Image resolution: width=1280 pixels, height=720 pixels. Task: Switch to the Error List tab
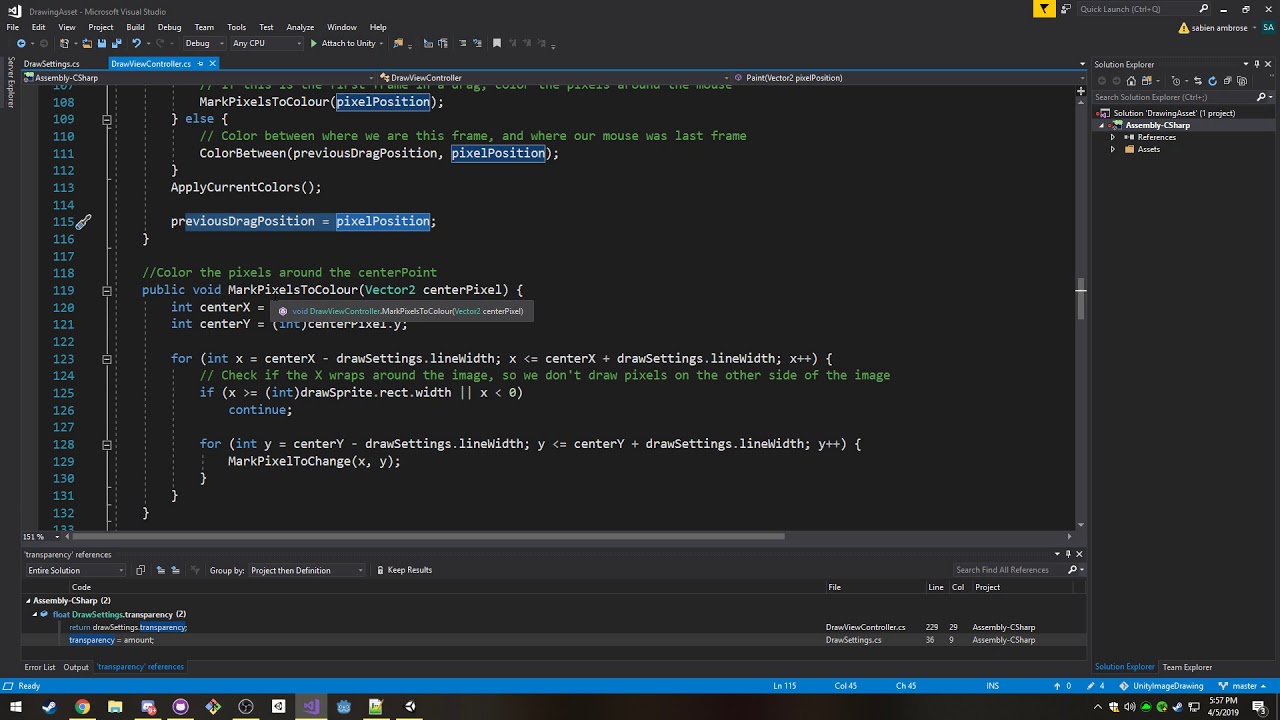[x=40, y=667]
